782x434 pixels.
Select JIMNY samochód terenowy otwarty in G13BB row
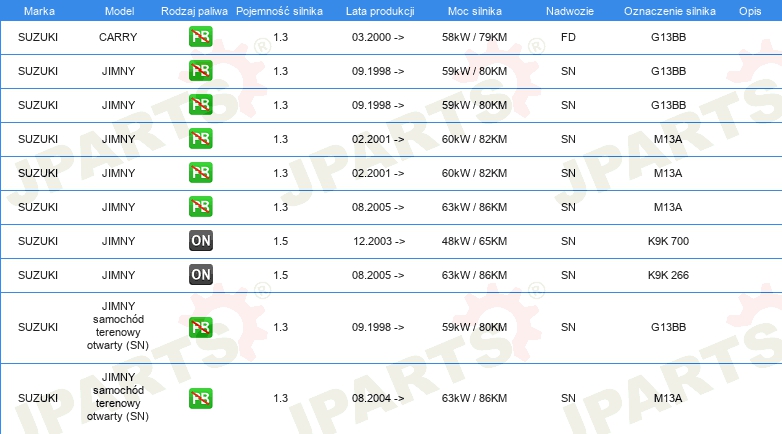pyautogui.click(x=118, y=326)
